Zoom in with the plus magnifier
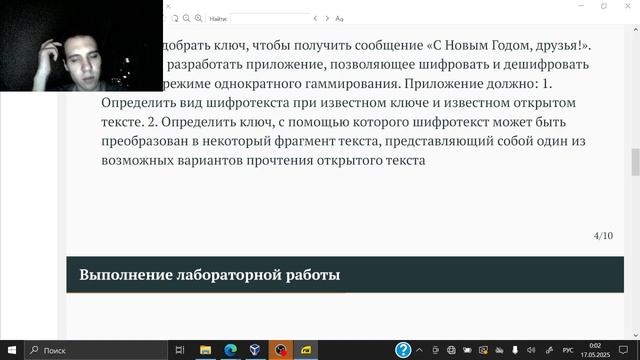 tap(198, 18)
